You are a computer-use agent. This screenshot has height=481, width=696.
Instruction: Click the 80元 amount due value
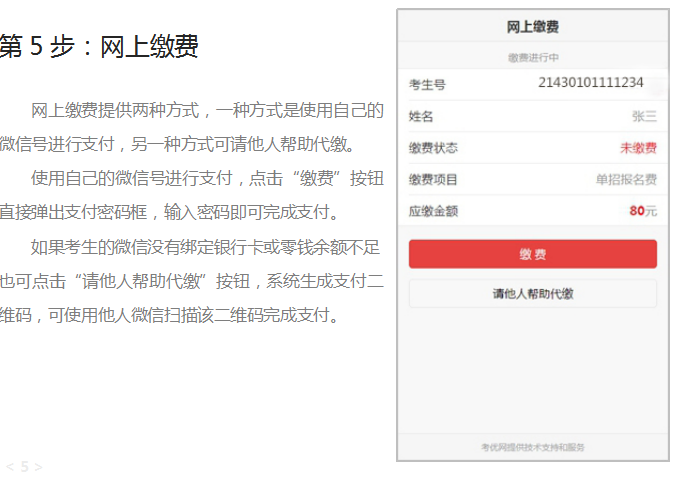(x=642, y=211)
